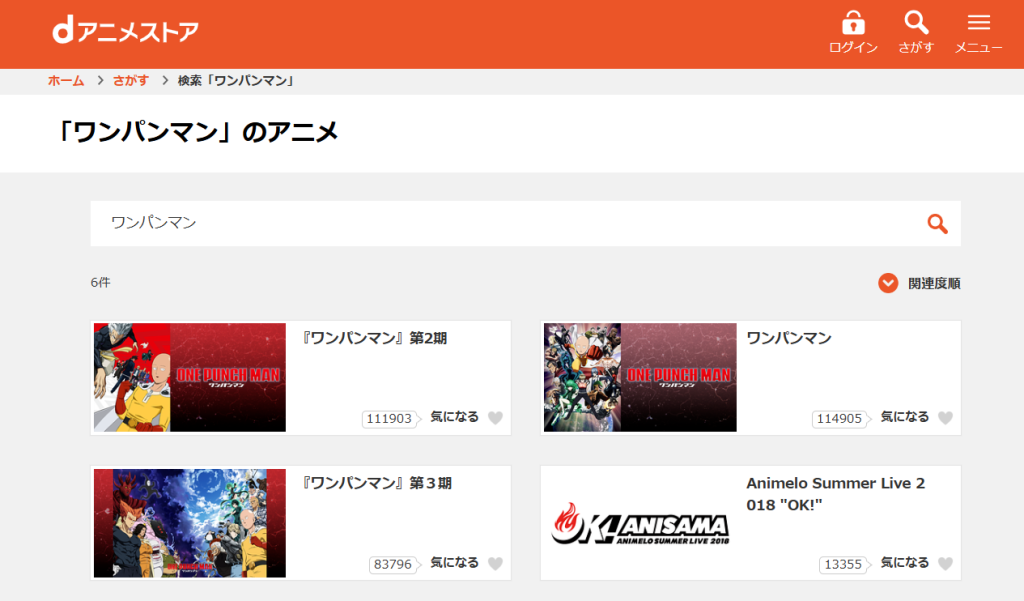1024x601 pixels.
Task: Click the 6件 result count text
Action: click(101, 282)
